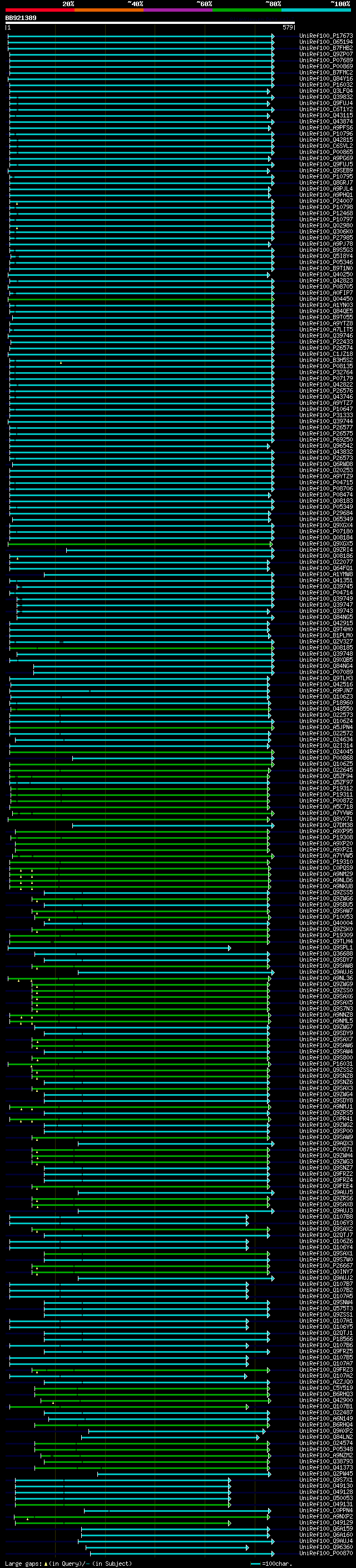Open hit UniRef100_P10796
356x1568 pixels.
coord(326,134)
